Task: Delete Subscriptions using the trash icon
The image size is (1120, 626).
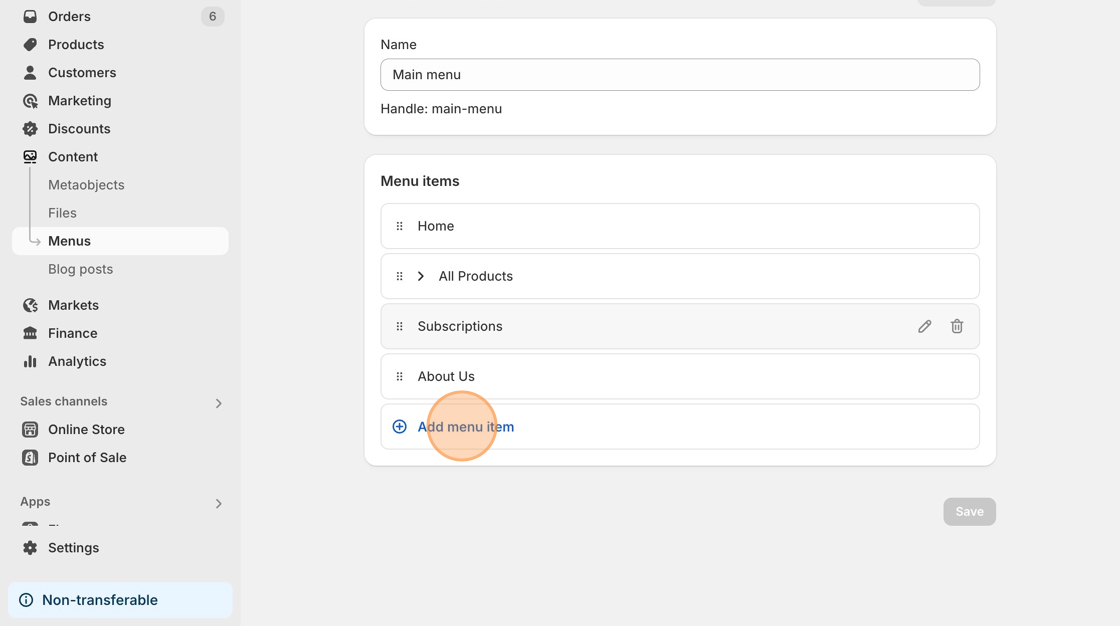Action: pos(957,326)
